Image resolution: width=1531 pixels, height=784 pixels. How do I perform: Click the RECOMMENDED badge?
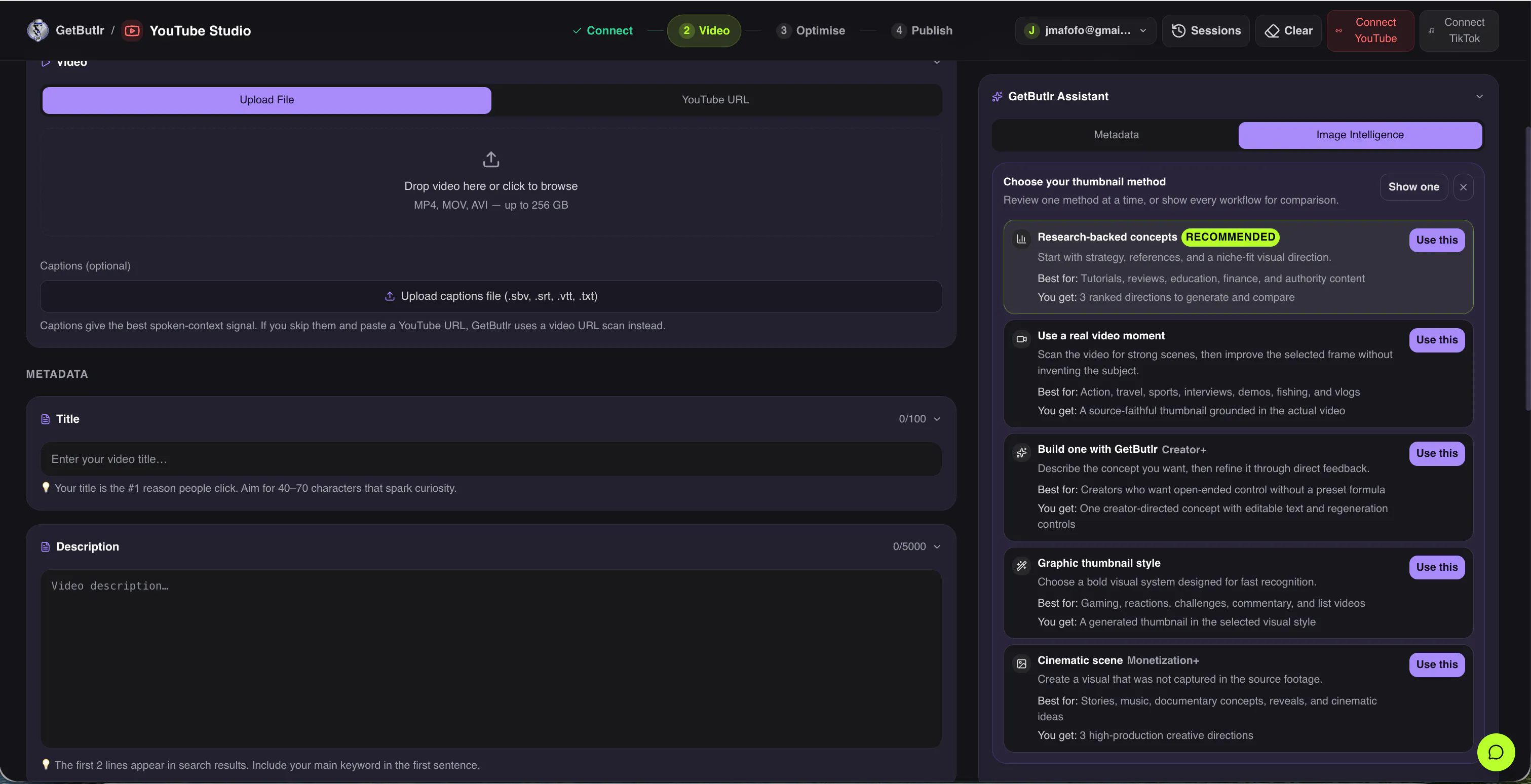pyautogui.click(x=1230, y=237)
